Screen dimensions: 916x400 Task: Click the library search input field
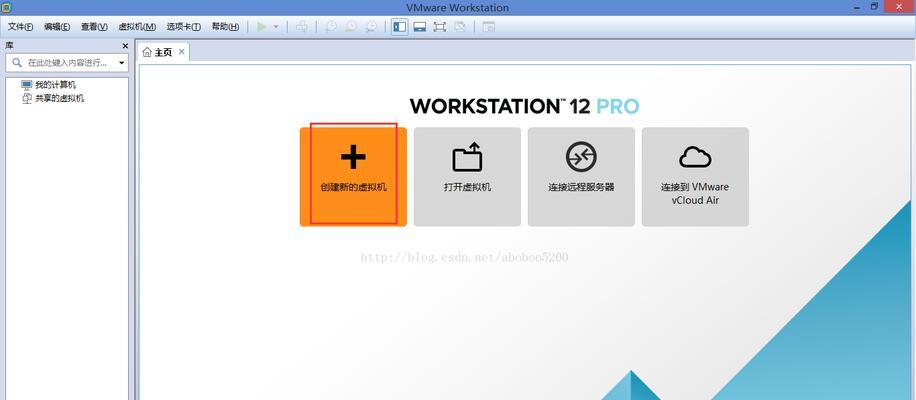point(67,63)
